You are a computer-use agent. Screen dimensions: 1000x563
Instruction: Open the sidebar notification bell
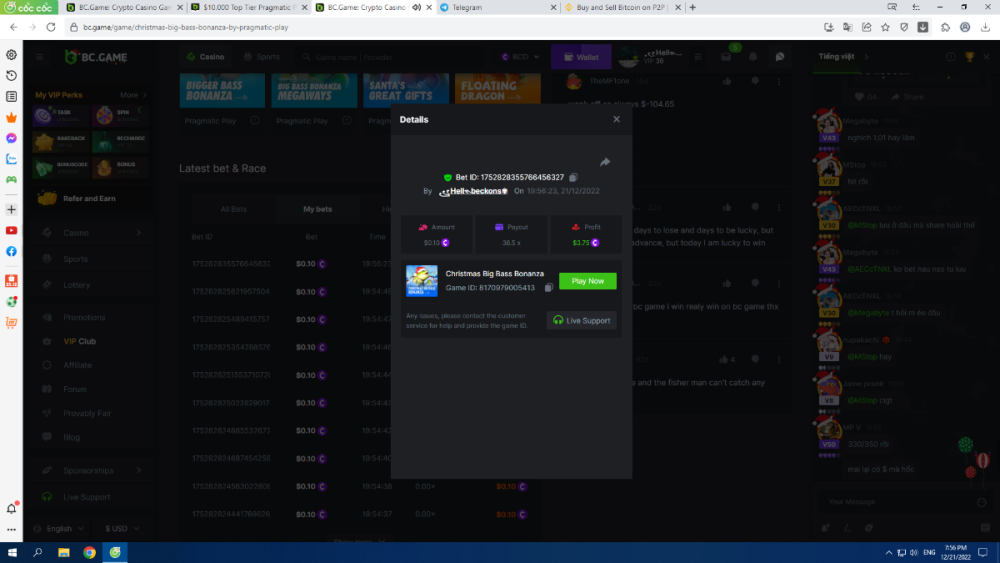click(x=11, y=508)
